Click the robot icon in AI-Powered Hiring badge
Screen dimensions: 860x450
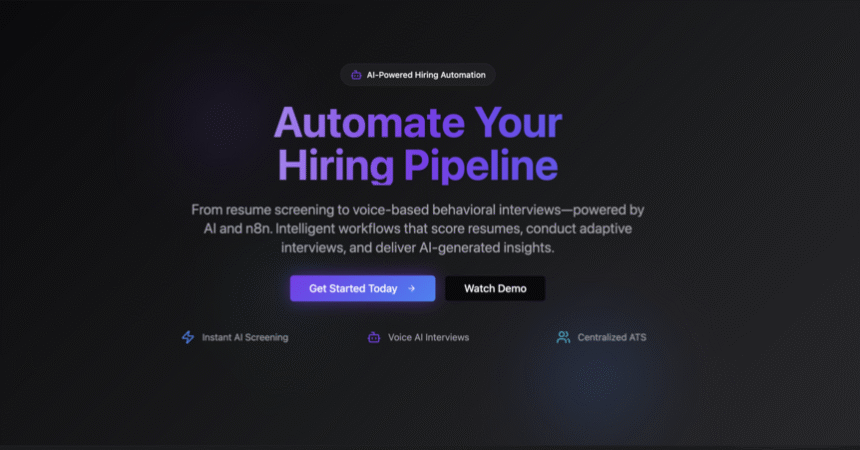coord(356,75)
